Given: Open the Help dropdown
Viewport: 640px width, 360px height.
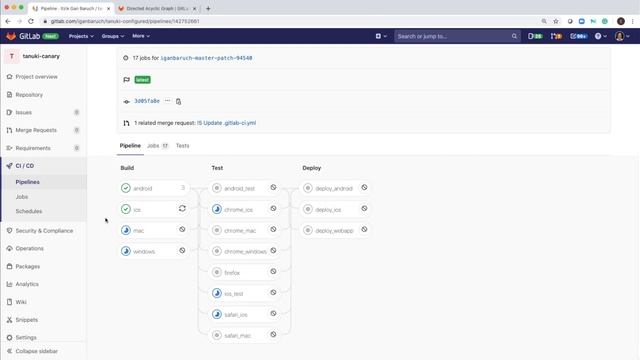Looking at the screenshot, I should click(600, 36).
